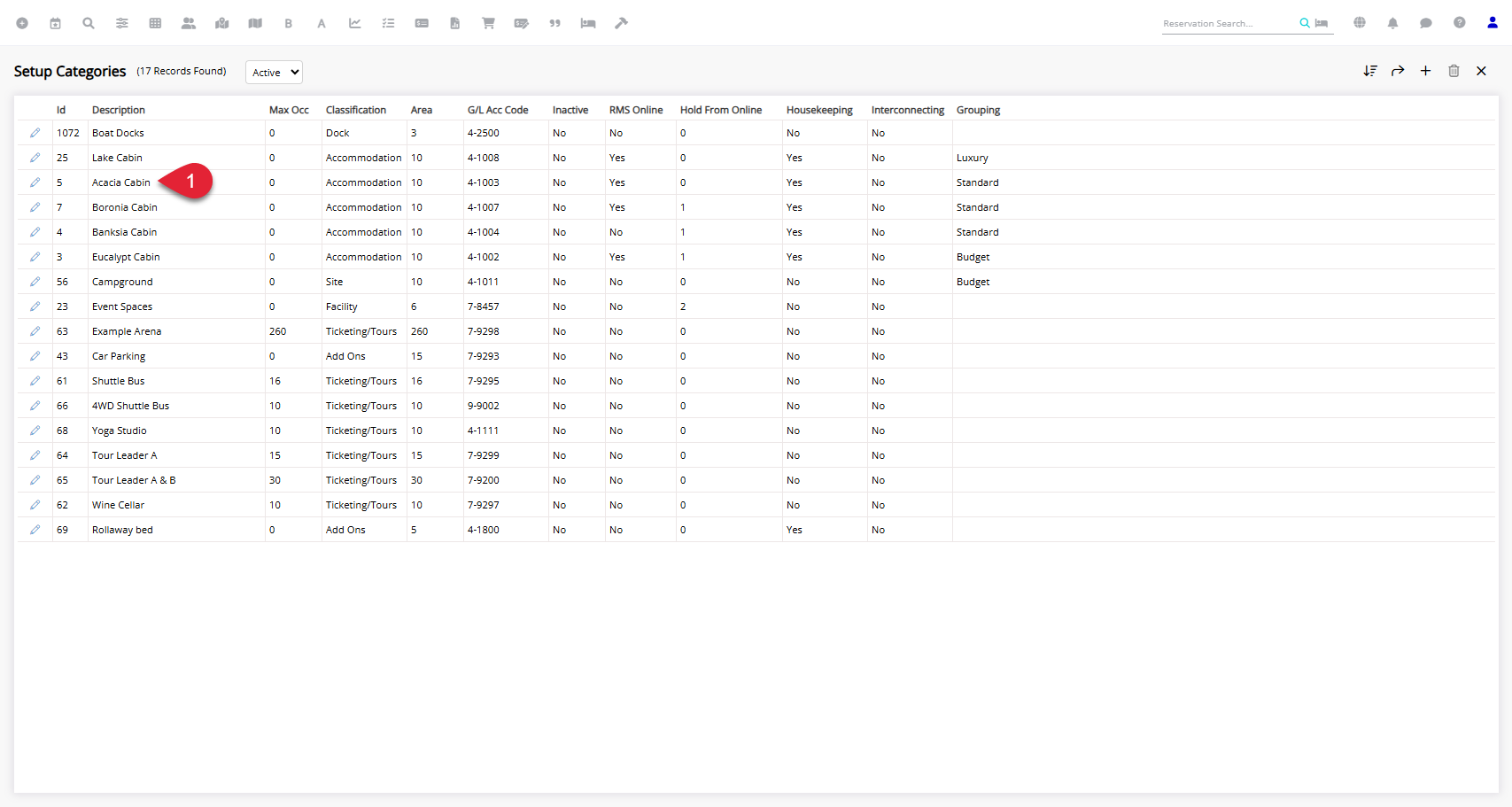This screenshot has height=807, width=1512.
Task: Open the help question mark icon
Action: 1460,23
